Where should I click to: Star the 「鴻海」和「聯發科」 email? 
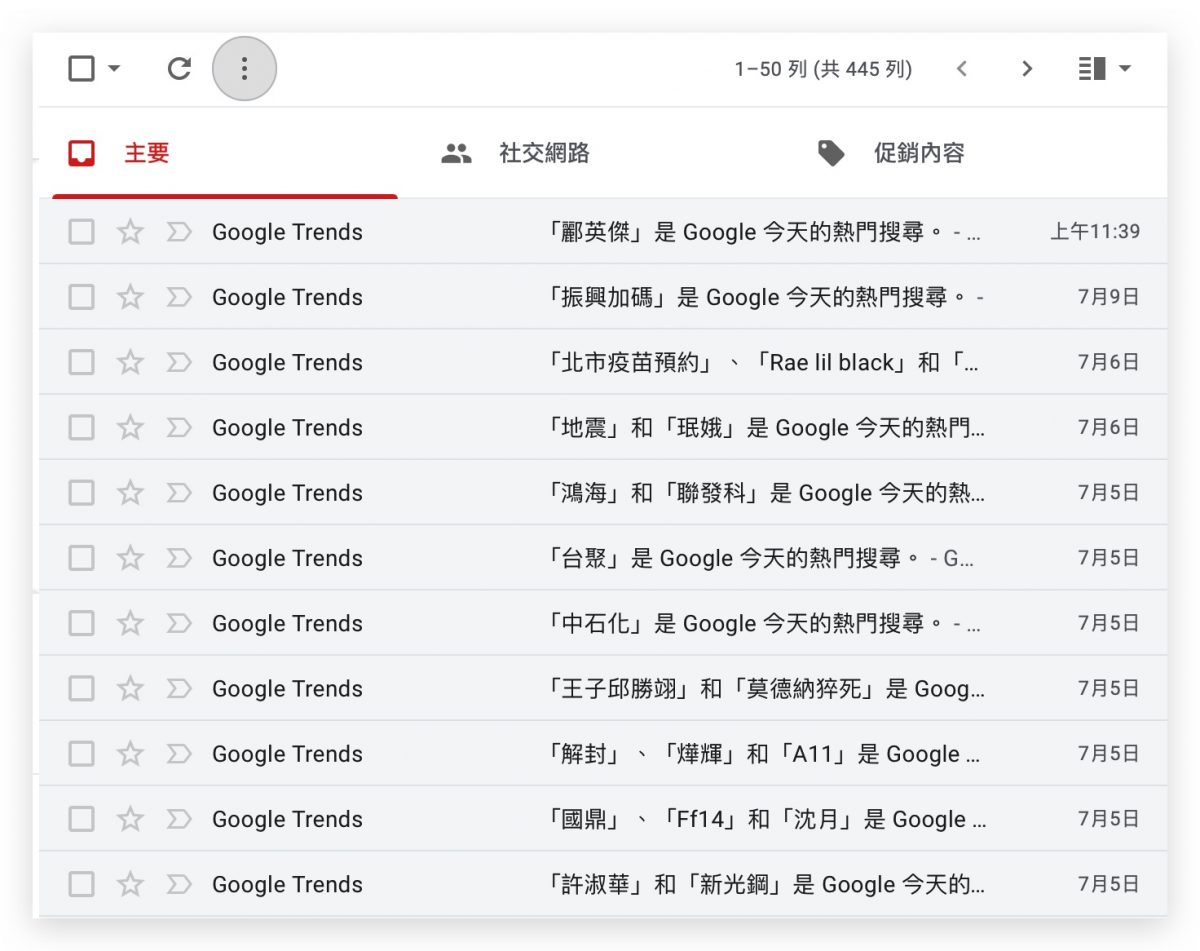tap(130, 493)
